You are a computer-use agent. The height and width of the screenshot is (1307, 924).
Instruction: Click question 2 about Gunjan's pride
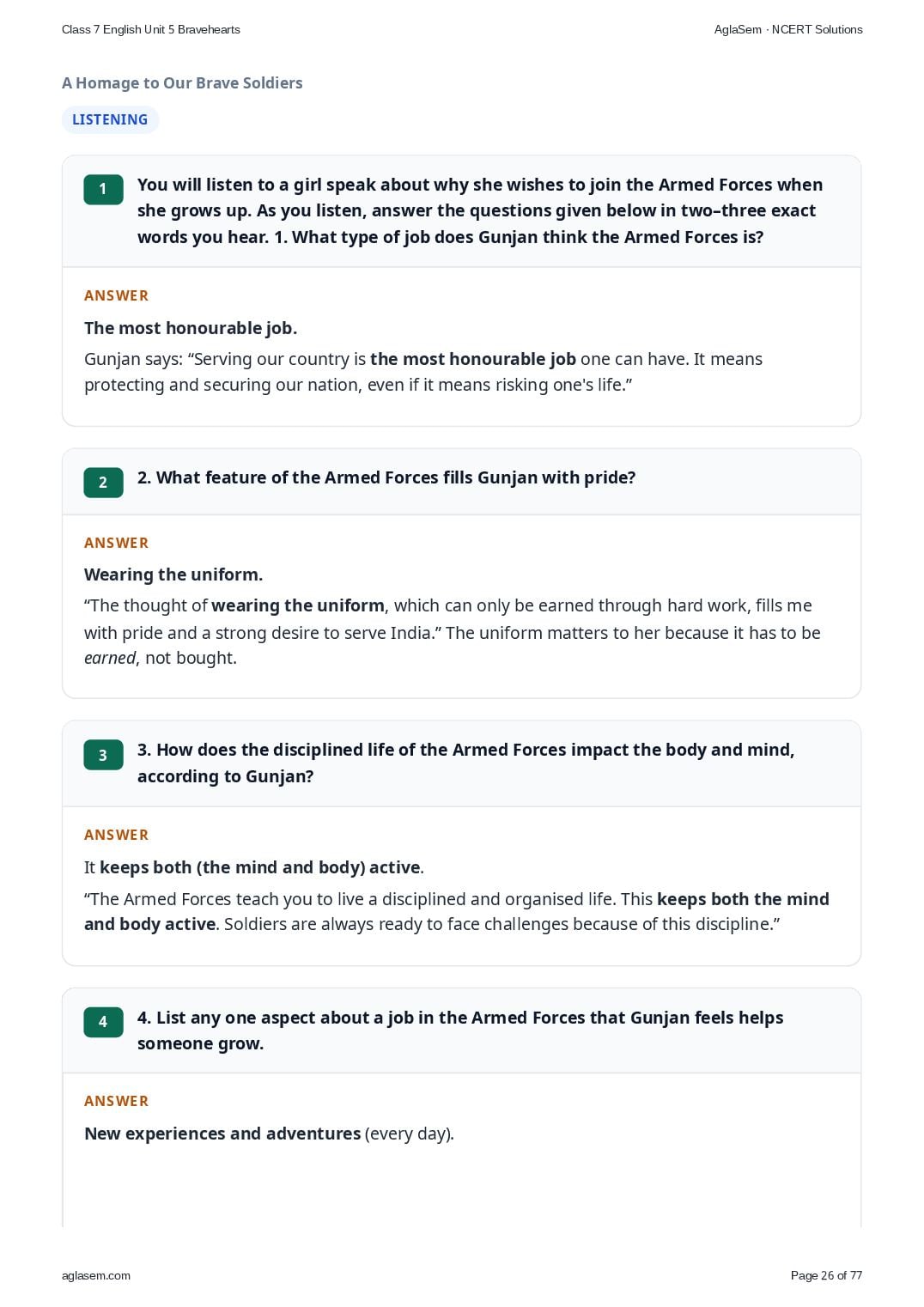[386, 477]
